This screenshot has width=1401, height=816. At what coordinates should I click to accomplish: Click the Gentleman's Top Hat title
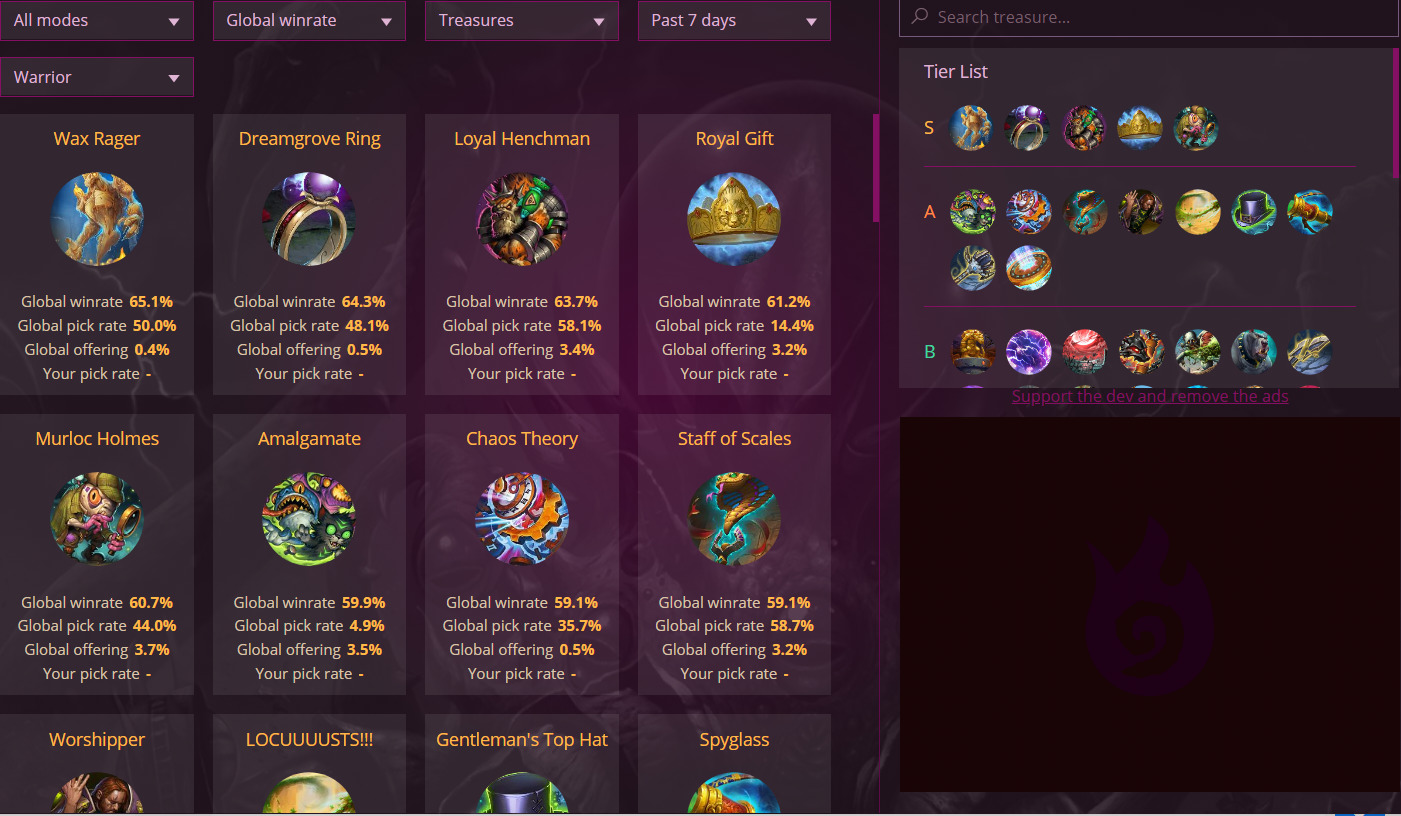[x=522, y=740]
